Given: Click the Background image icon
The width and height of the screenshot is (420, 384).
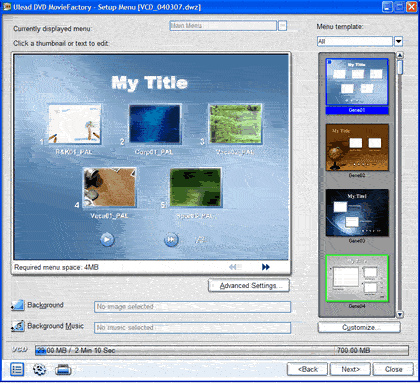Looking at the screenshot, I should (18, 305).
